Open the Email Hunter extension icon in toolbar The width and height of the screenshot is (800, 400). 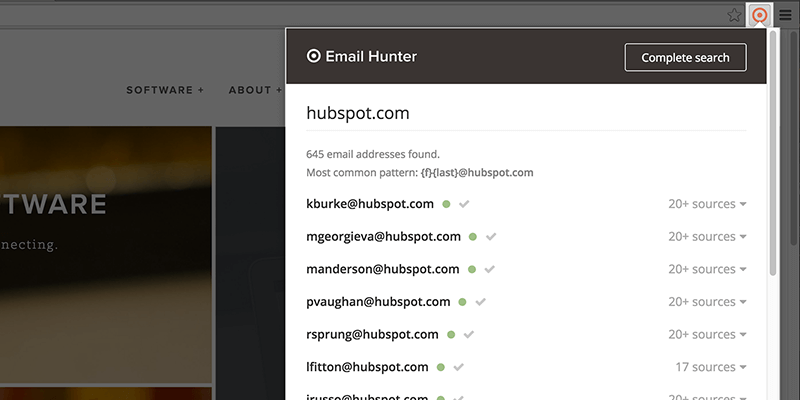759,15
